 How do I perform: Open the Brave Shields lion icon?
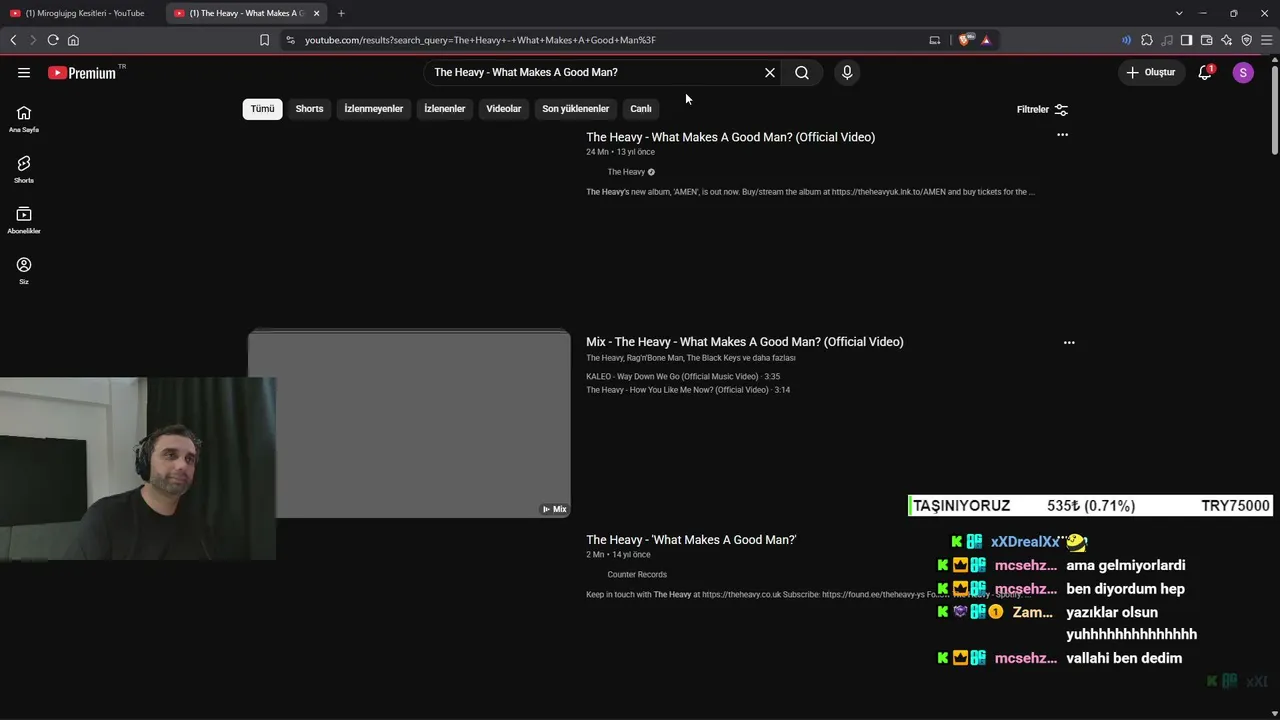tap(964, 40)
